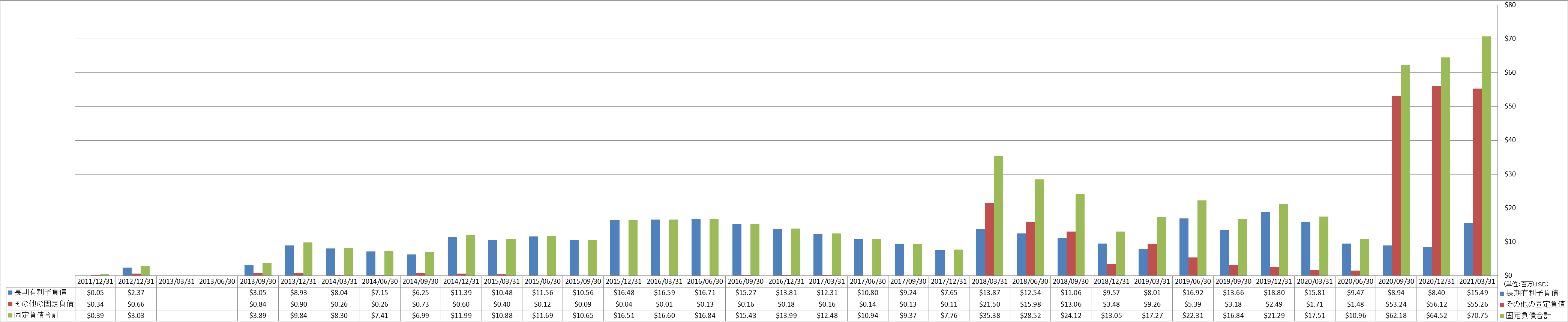Select cell showing $21.50
Viewport: 1568px width, 322px height.
coord(990,304)
